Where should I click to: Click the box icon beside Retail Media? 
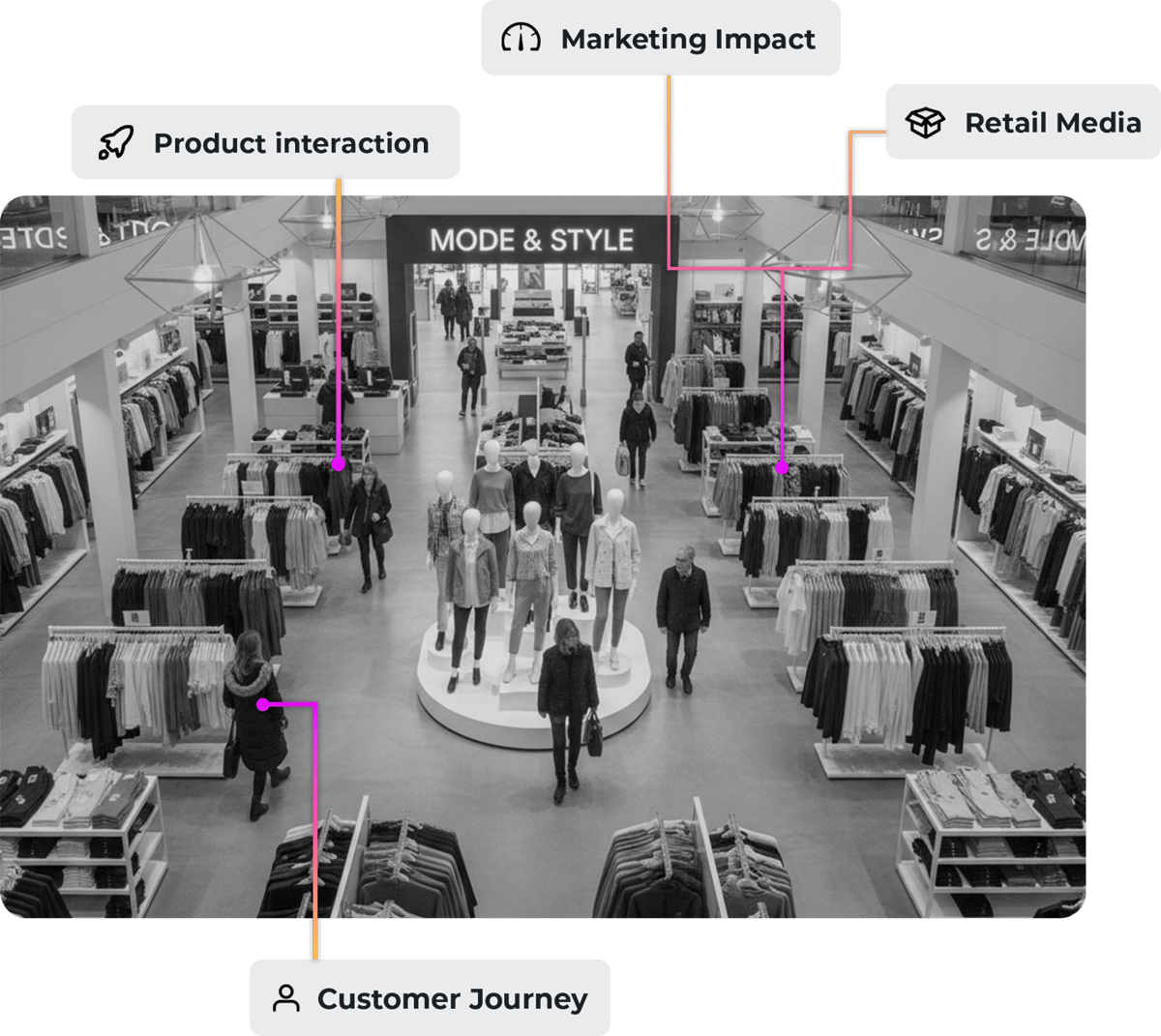[x=924, y=122]
